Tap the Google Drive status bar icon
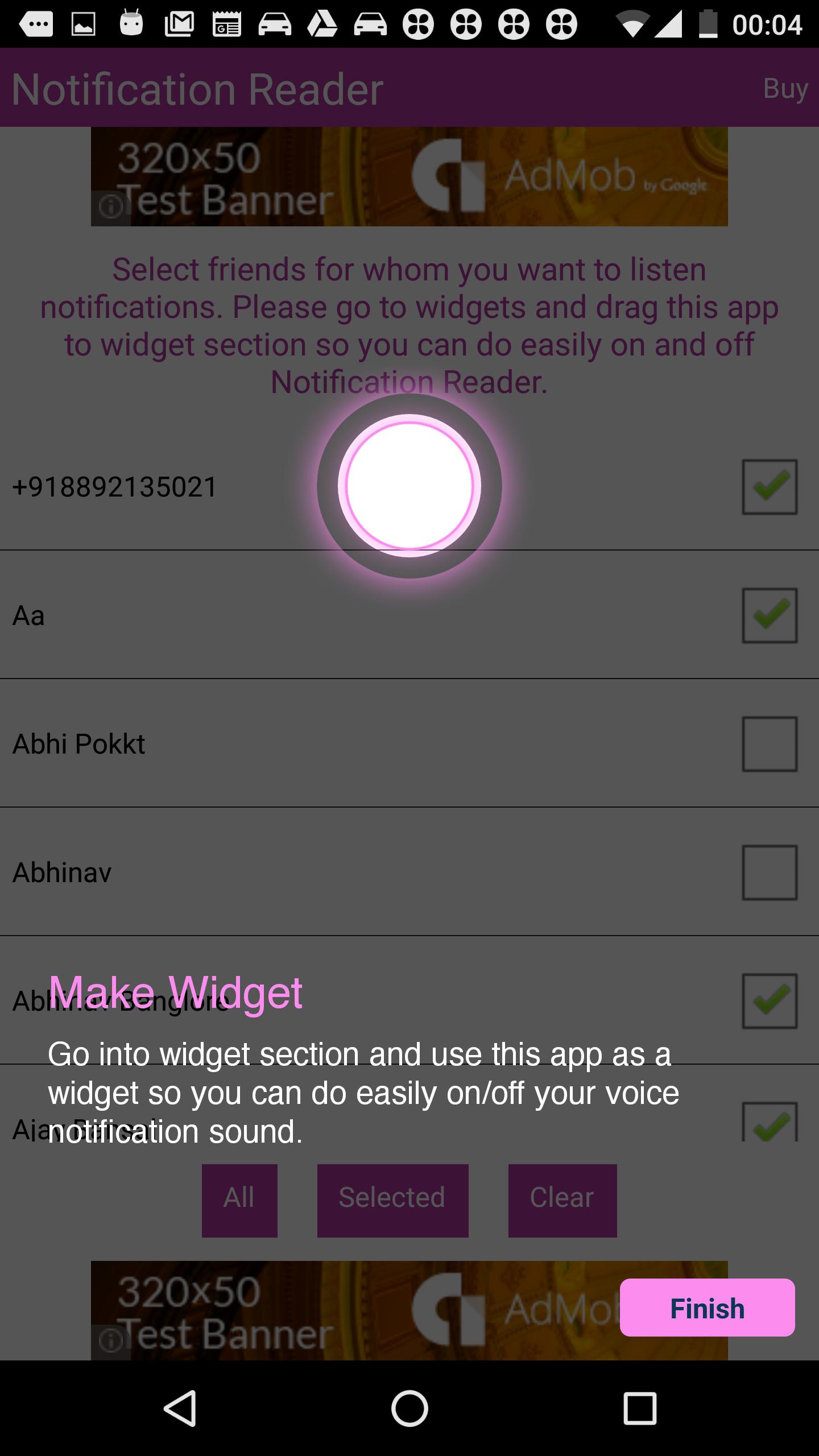 [x=322, y=24]
